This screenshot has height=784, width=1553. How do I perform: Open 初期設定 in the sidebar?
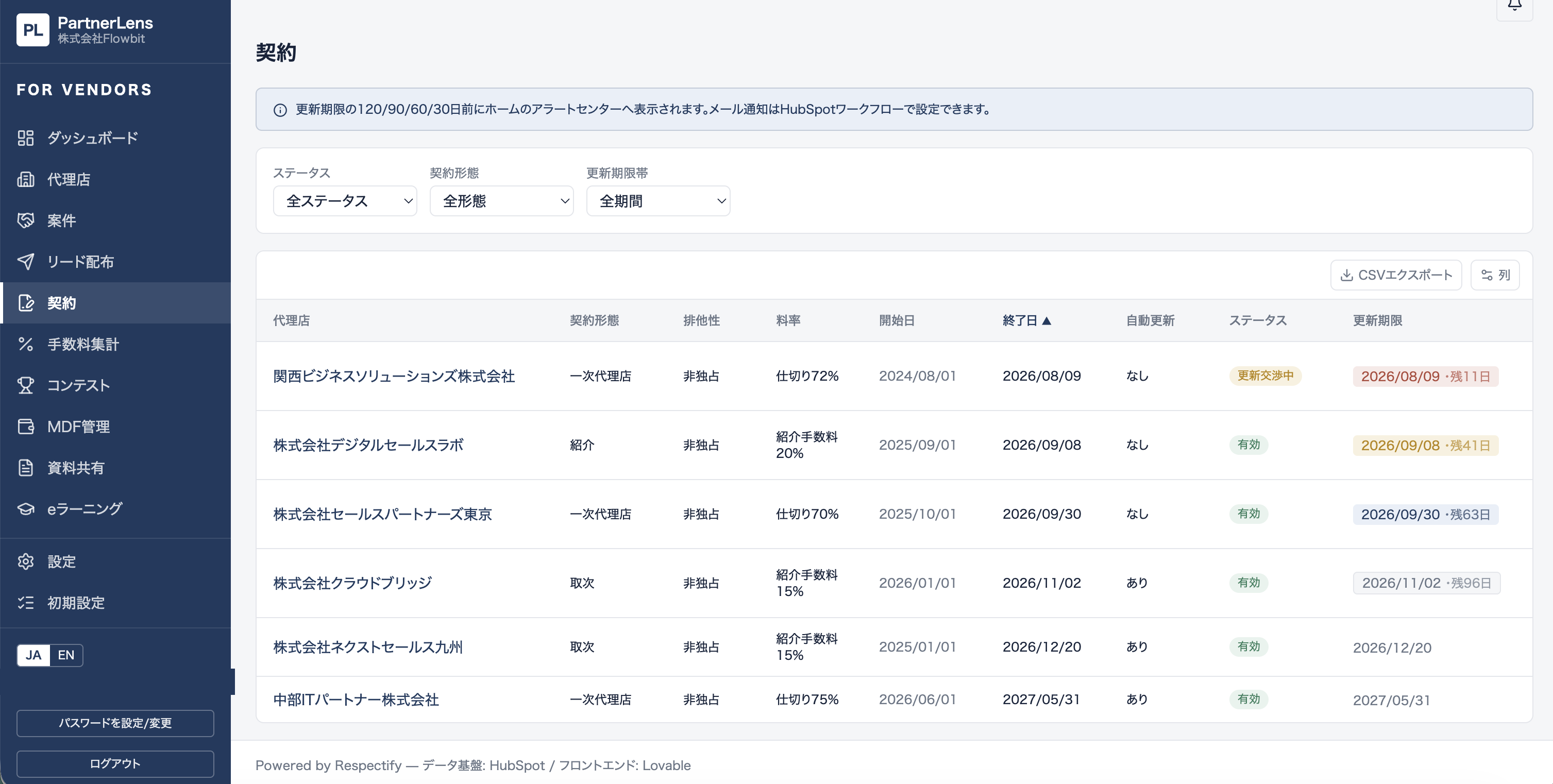115,603
